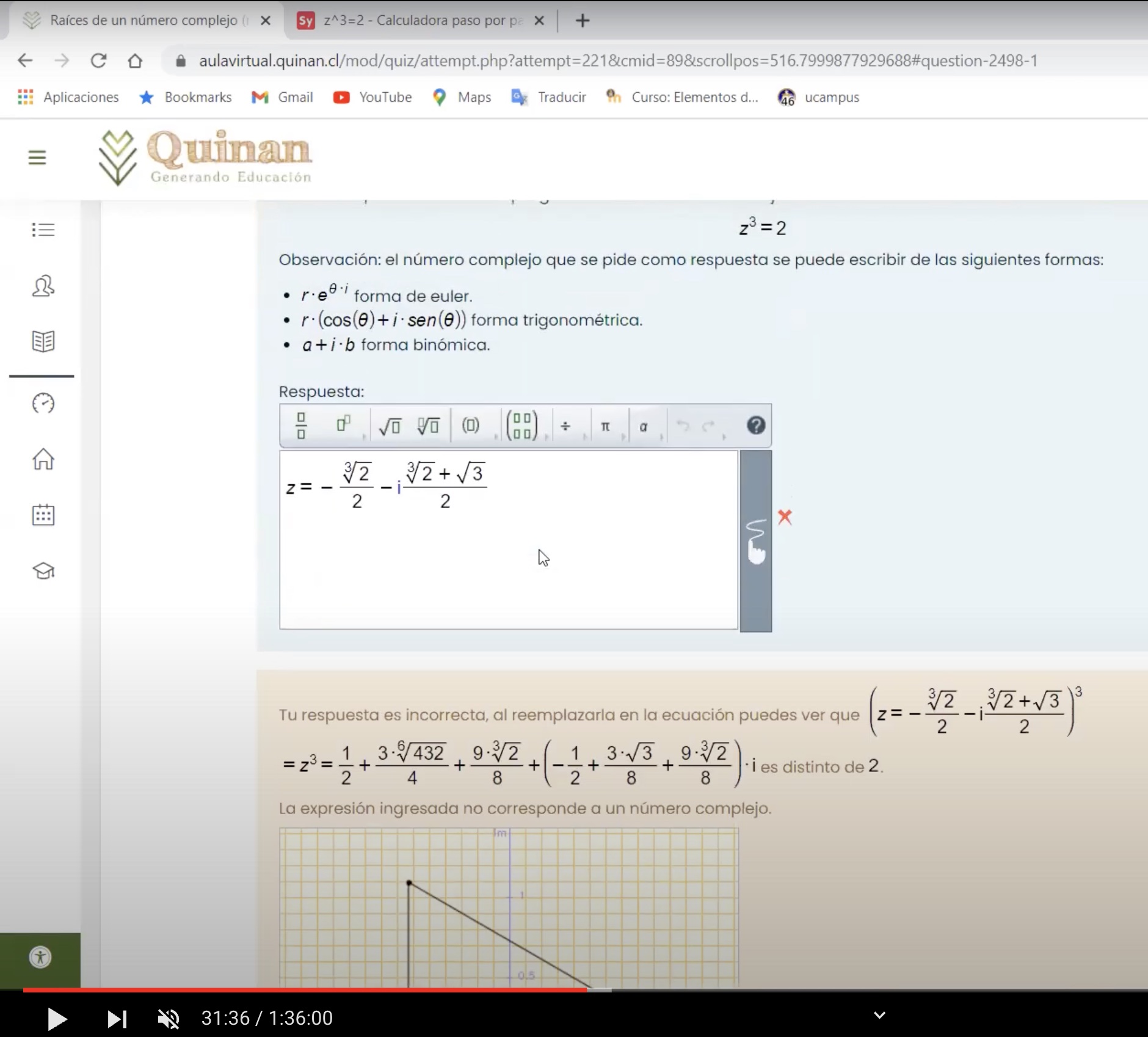Open the Greek alpha letters palette
Screen dimensions: 1148x1037
tap(643, 426)
